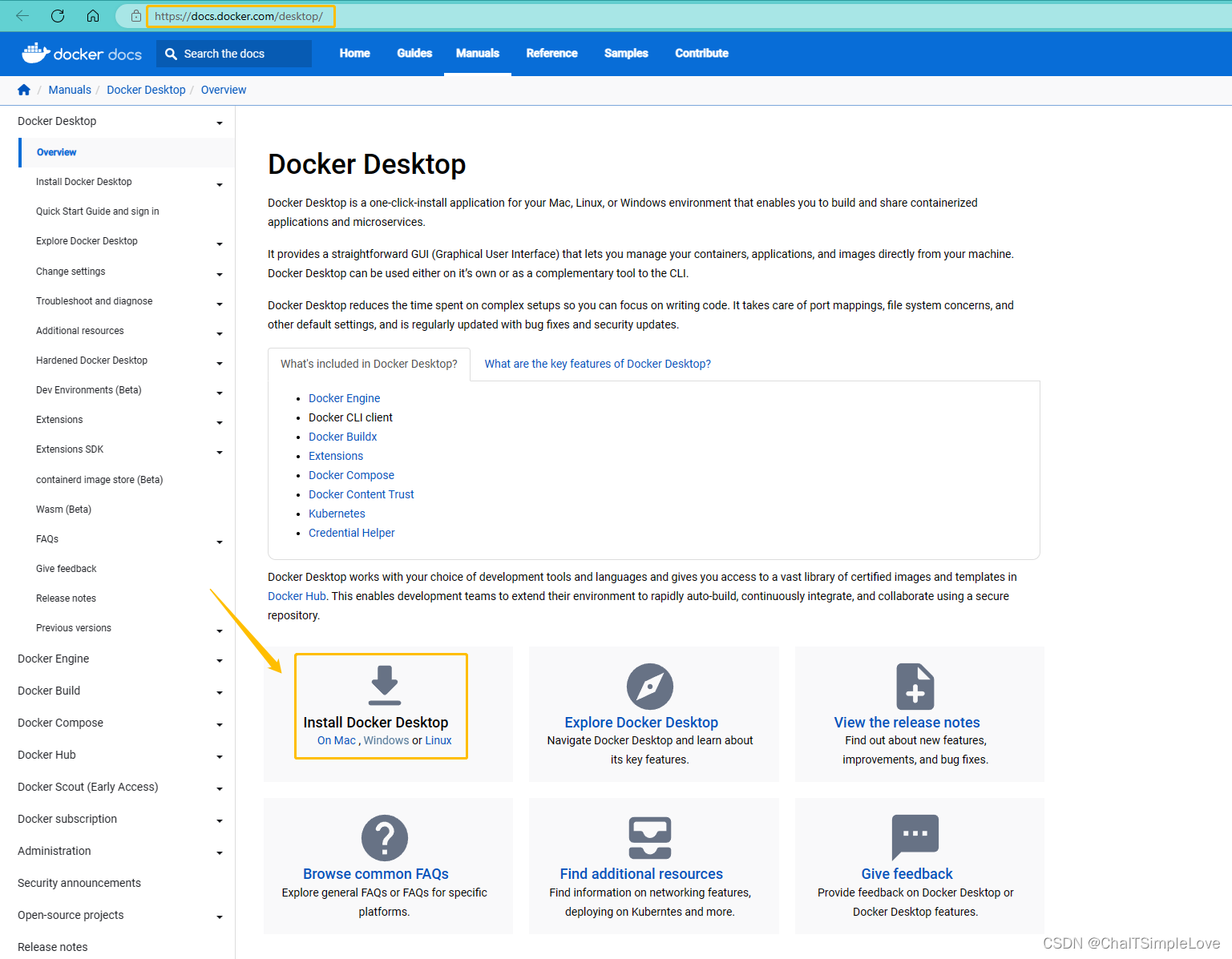The image size is (1232, 959).
Task: Click the home icon in the breadcrumb
Action: (x=23, y=90)
